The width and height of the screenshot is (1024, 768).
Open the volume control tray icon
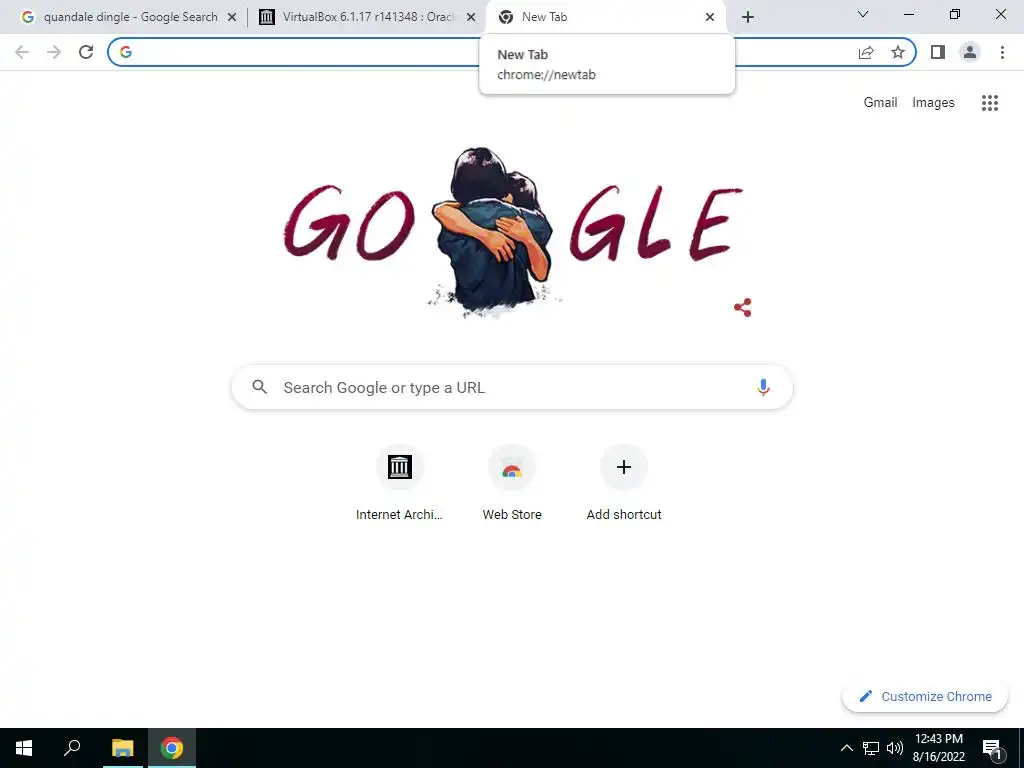895,748
